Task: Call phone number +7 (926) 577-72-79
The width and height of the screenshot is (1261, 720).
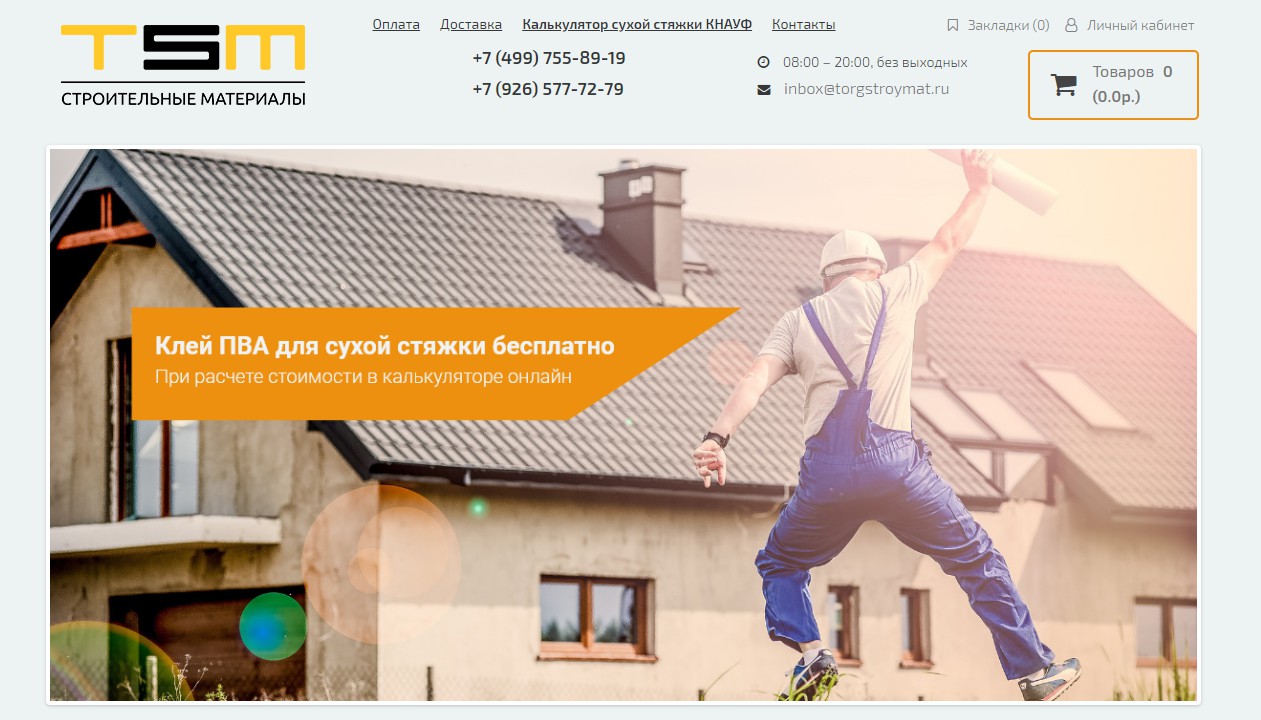Action: (x=548, y=89)
